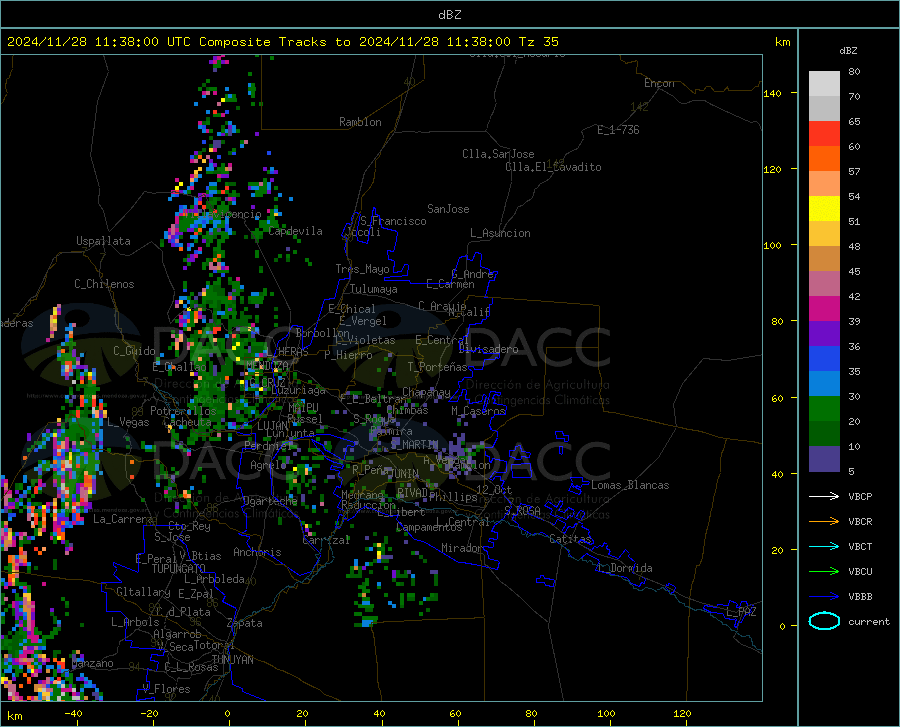Click the 'current' legend label
This screenshot has height=727, width=900.
[869, 621]
